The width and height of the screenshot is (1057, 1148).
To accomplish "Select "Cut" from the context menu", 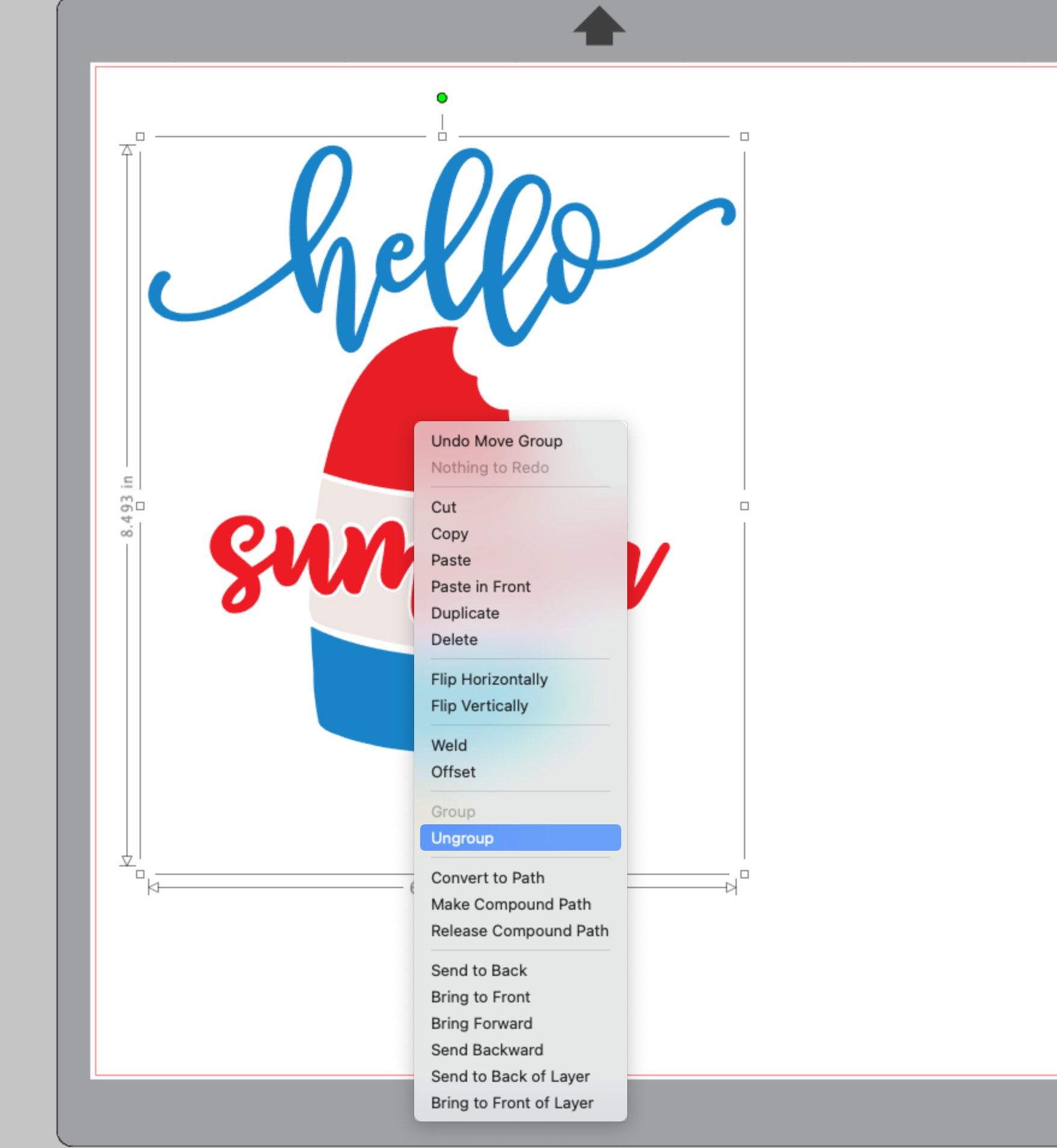I will (443, 507).
